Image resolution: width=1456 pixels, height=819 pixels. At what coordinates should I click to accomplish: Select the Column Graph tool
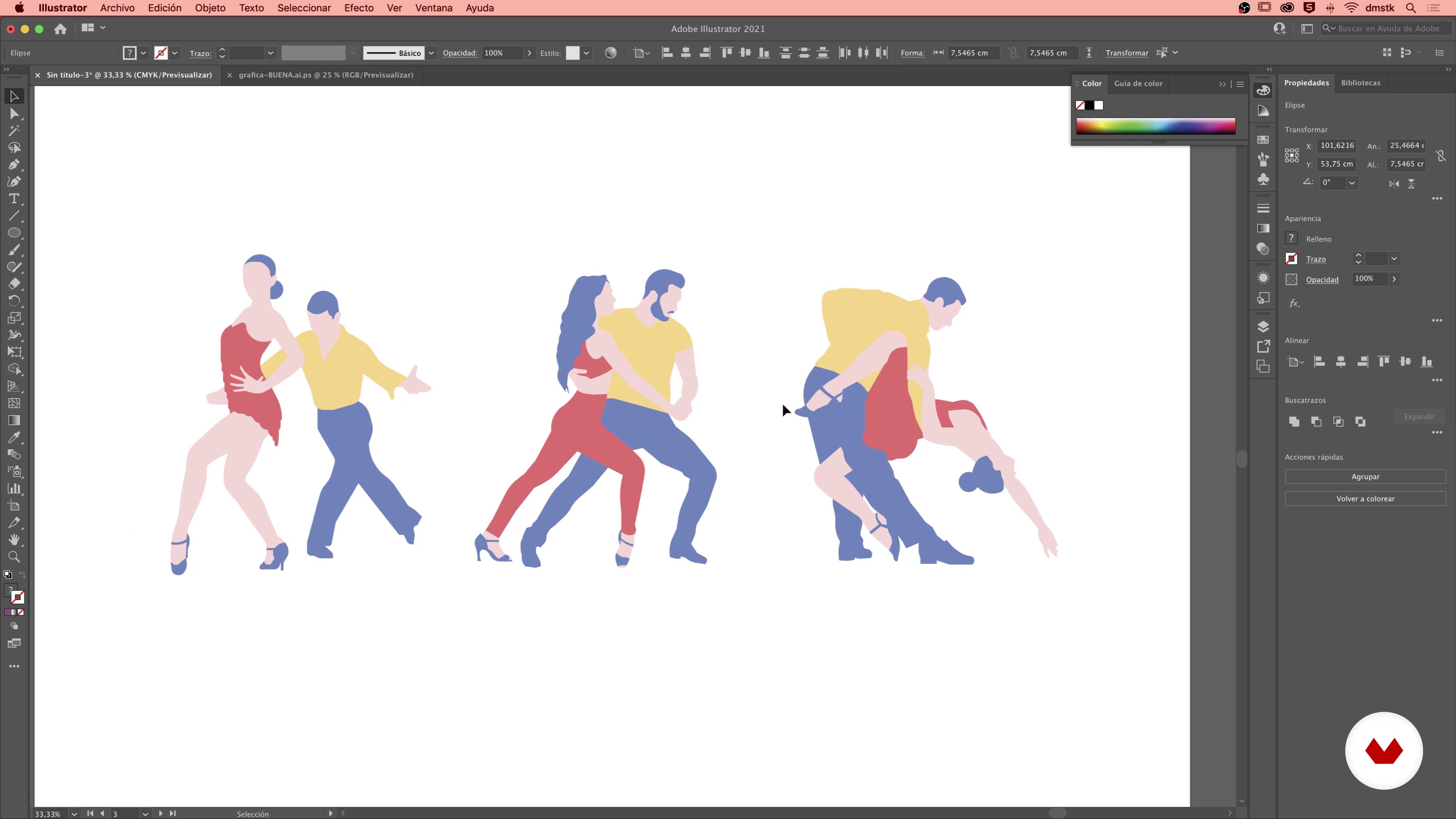(x=14, y=488)
